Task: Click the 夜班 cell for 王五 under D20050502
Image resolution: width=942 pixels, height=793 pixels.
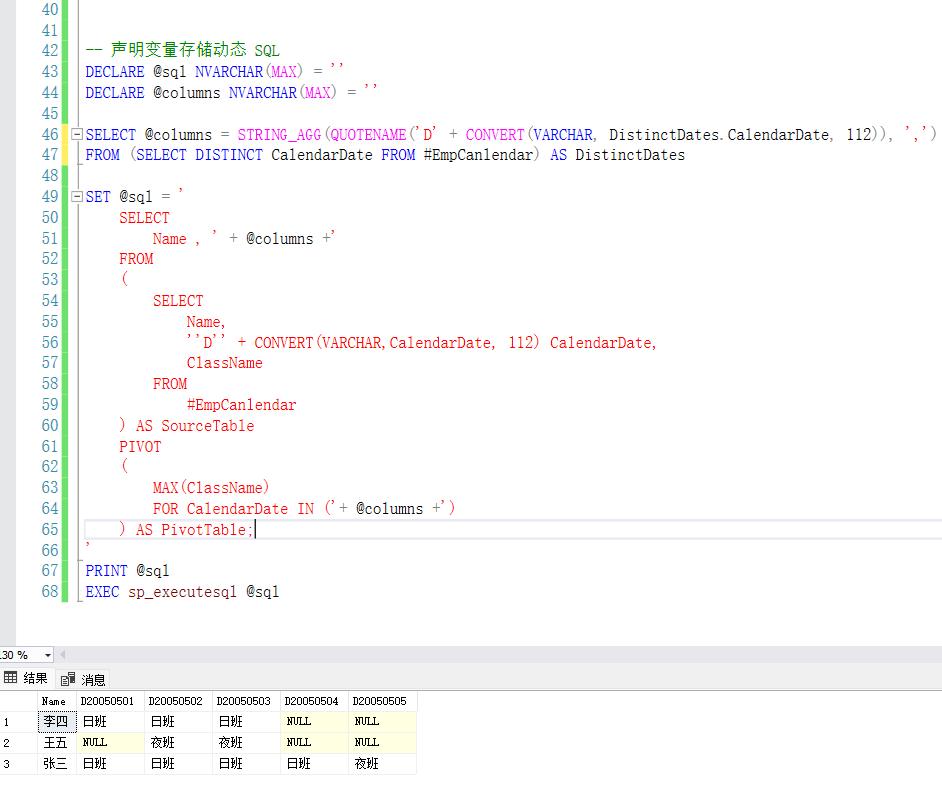Action: coord(178,743)
